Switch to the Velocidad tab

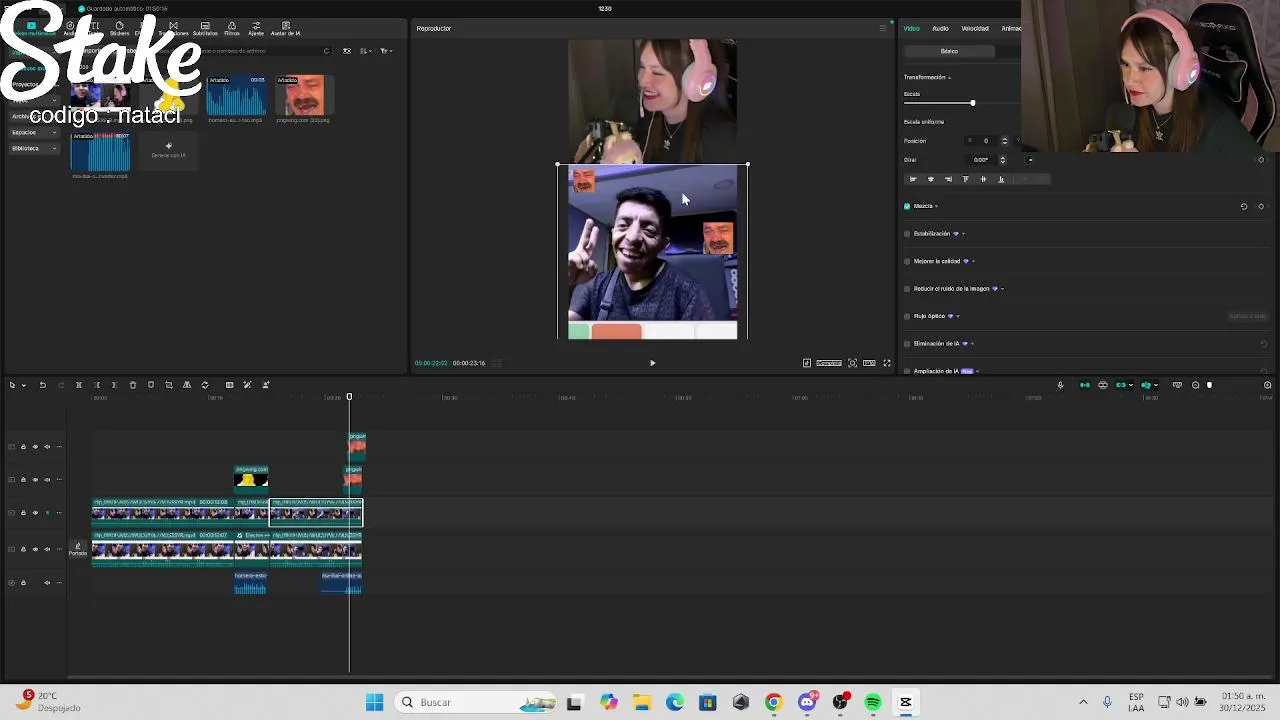pos(975,28)
